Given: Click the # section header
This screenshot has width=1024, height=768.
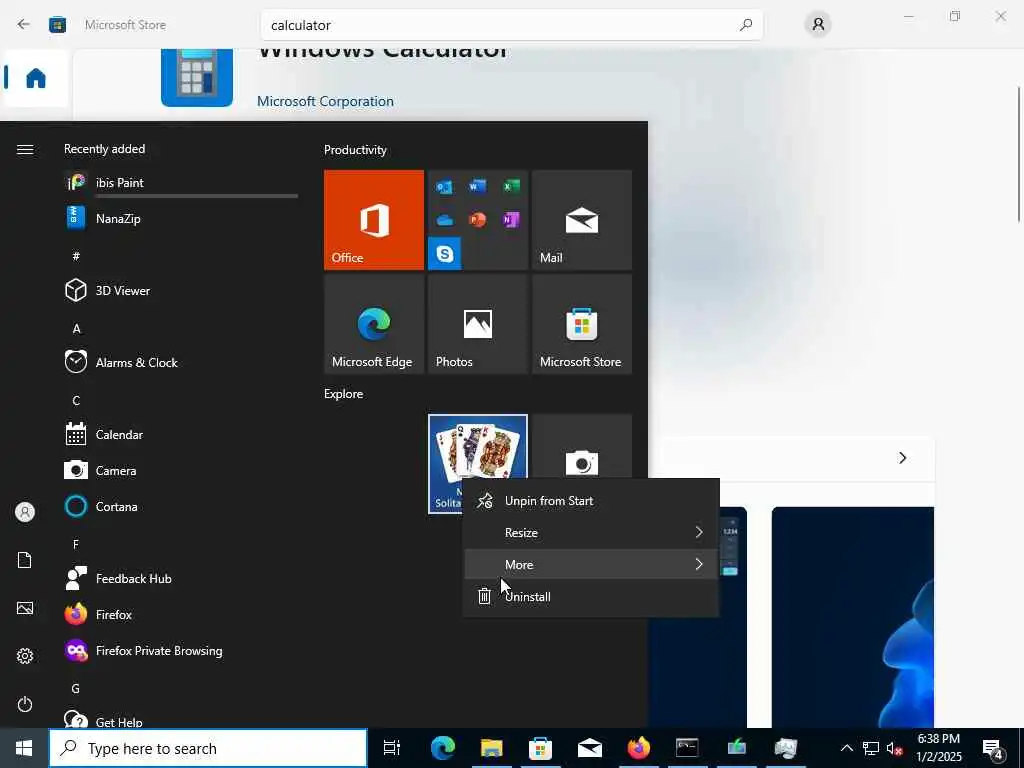Looking at the screenshot, I should pos(76,256).
